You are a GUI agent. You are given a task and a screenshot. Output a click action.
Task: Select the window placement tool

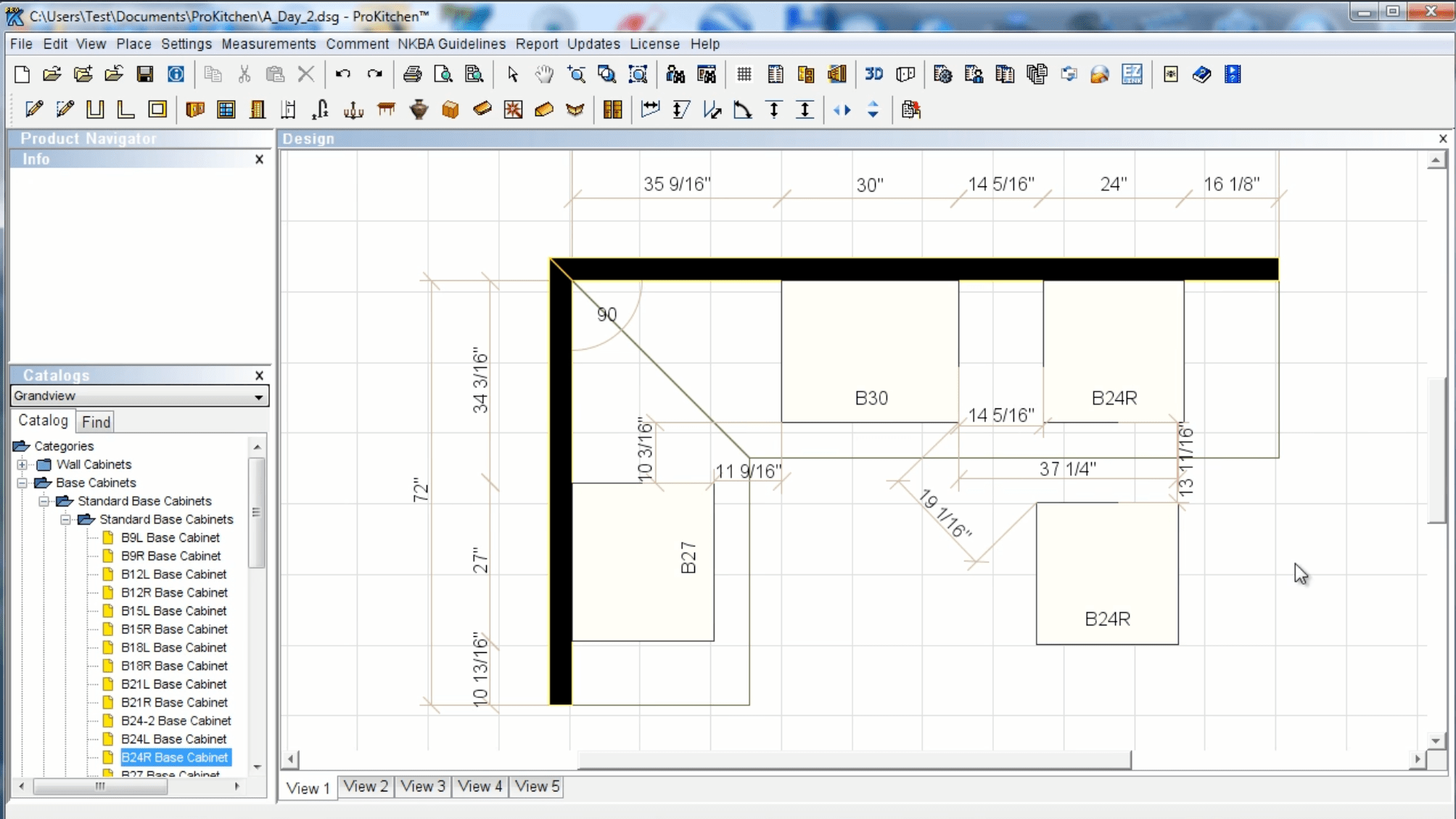(x=226, y=110)
